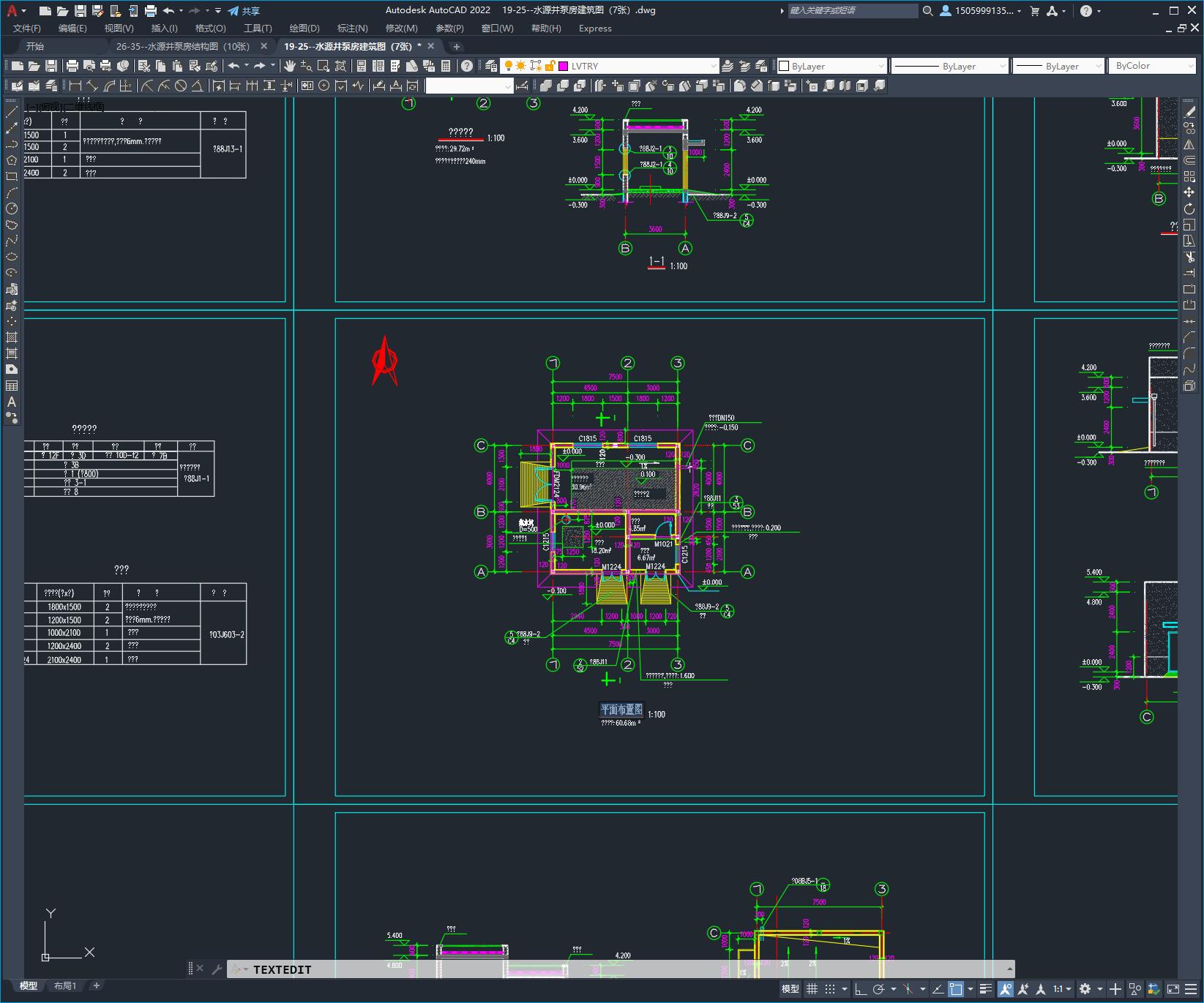Select the Rotate tool in modify toolbar
The height and width of the screenshot is (1003, 1204).
point(1189,209)
